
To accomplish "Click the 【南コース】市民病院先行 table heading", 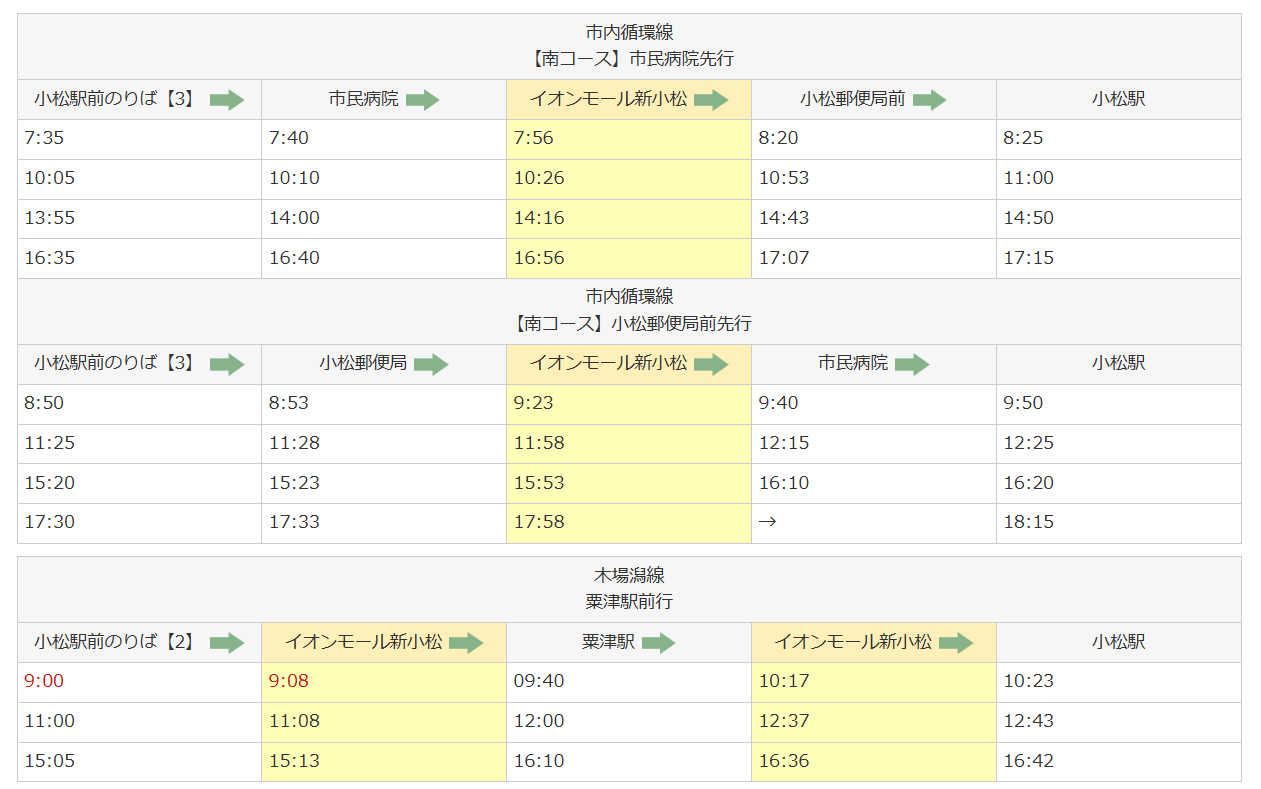I will pos(629,59).
